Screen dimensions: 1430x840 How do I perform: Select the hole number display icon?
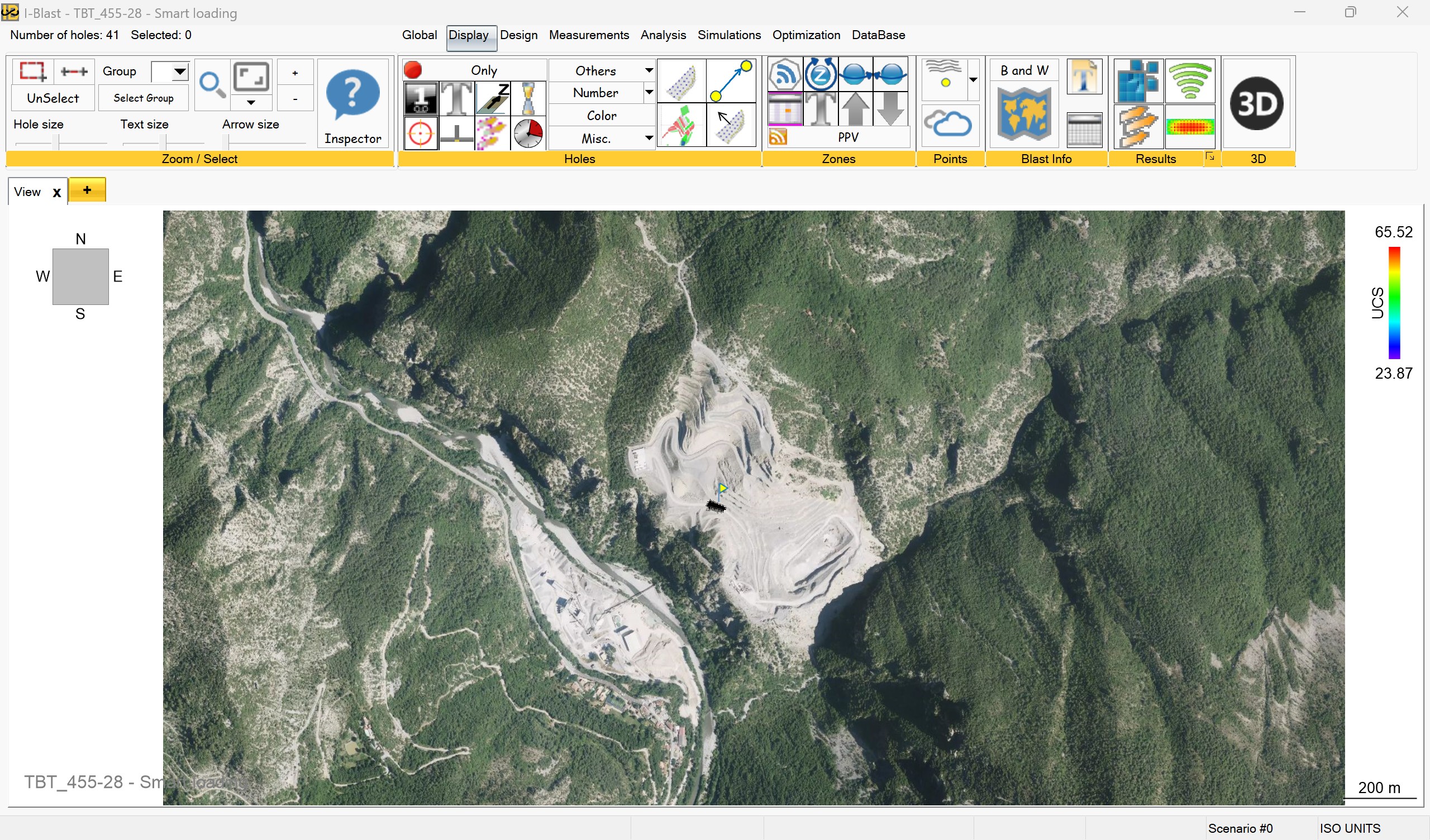coord(421,98)
